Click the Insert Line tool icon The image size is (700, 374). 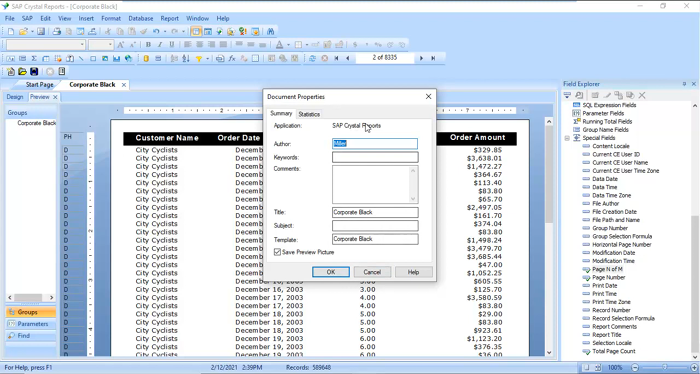[x=81, y=58]
